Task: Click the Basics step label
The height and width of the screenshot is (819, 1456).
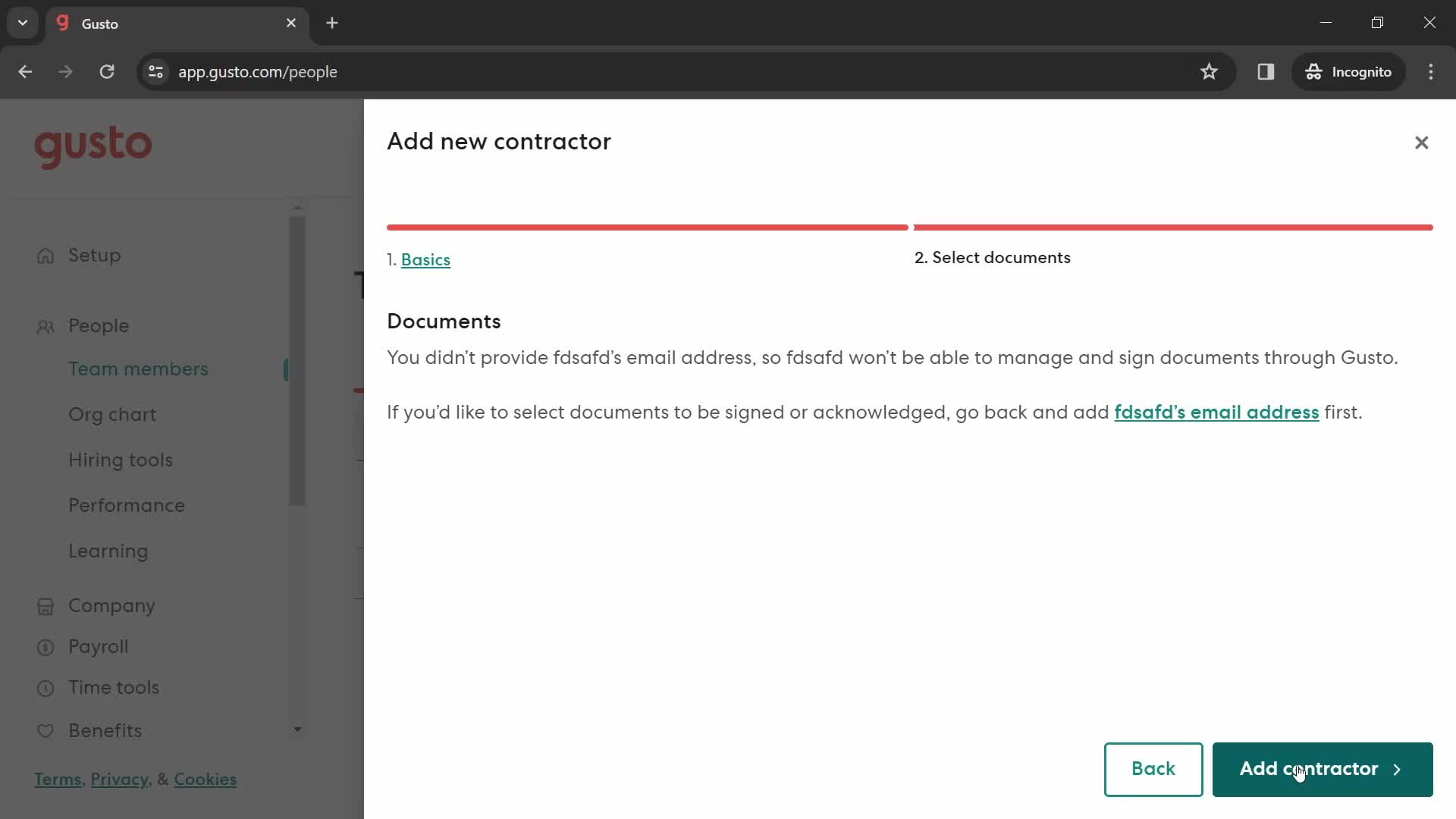Action: click(x=426, y=260)
